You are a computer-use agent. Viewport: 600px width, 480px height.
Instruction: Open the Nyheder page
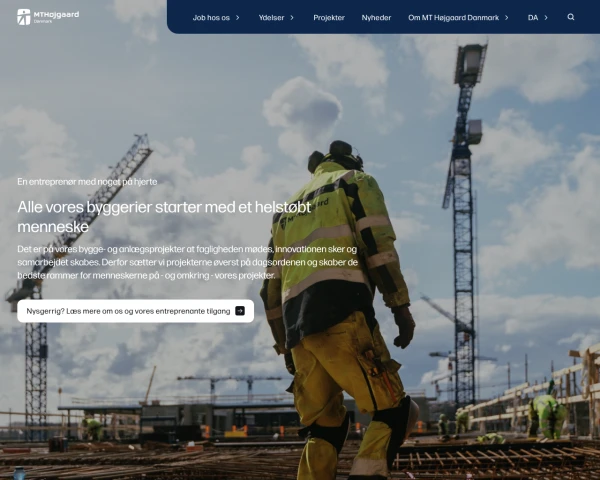pos(376,18)
